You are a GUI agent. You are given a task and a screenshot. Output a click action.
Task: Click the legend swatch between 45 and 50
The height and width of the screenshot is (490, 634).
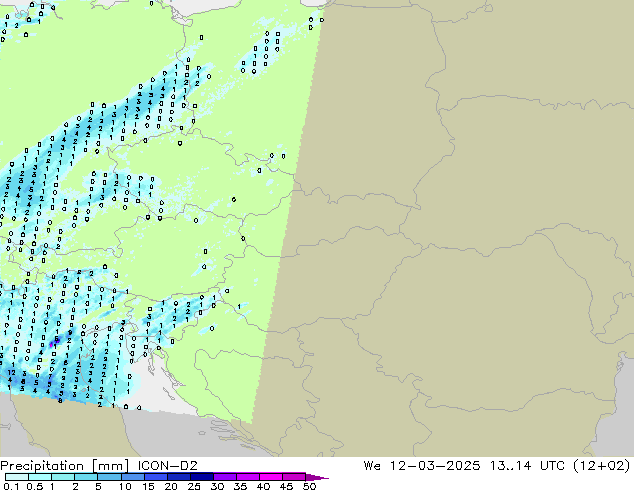pyautogui.click(x=294, y=477)
